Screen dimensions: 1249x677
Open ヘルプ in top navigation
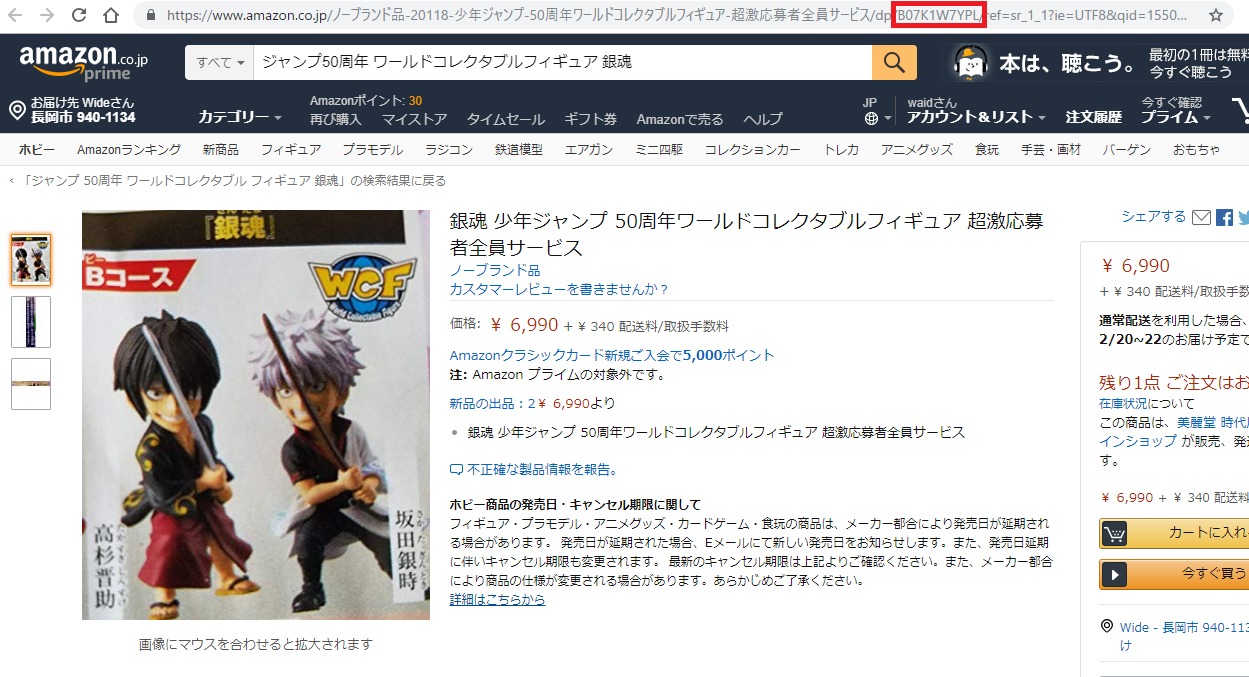763,119
